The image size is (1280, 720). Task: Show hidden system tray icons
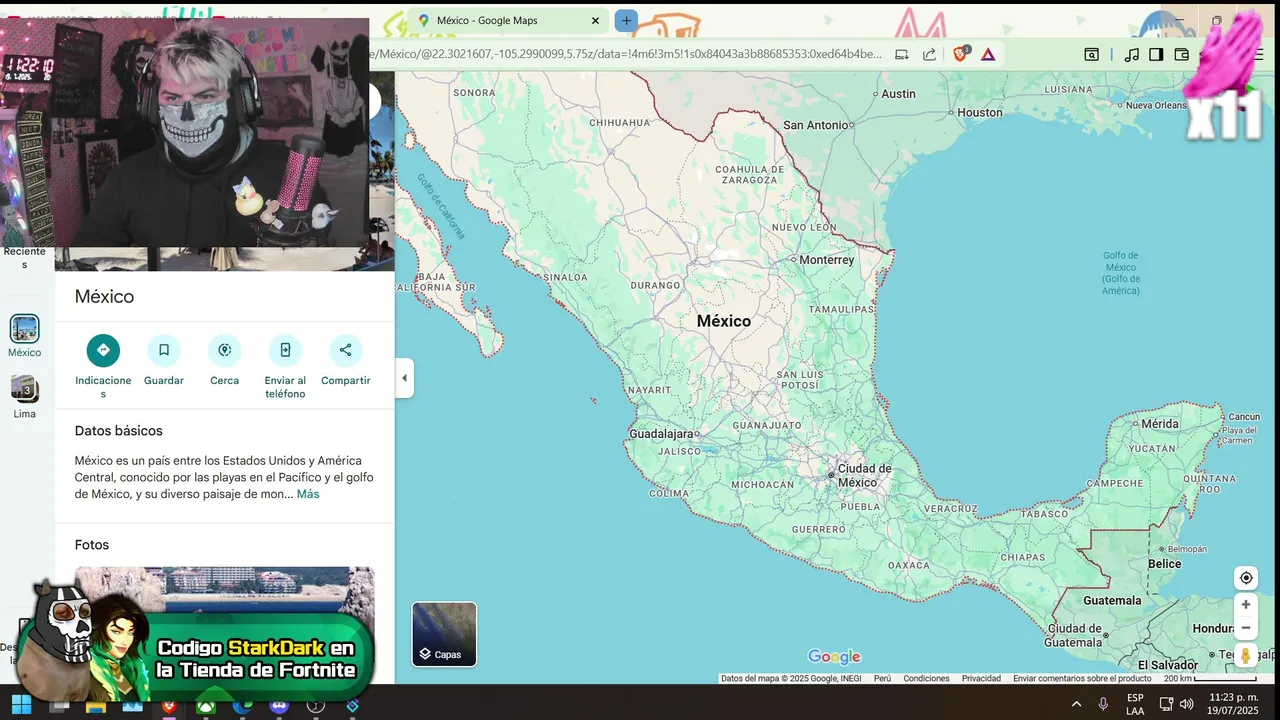click(1076, 704)
